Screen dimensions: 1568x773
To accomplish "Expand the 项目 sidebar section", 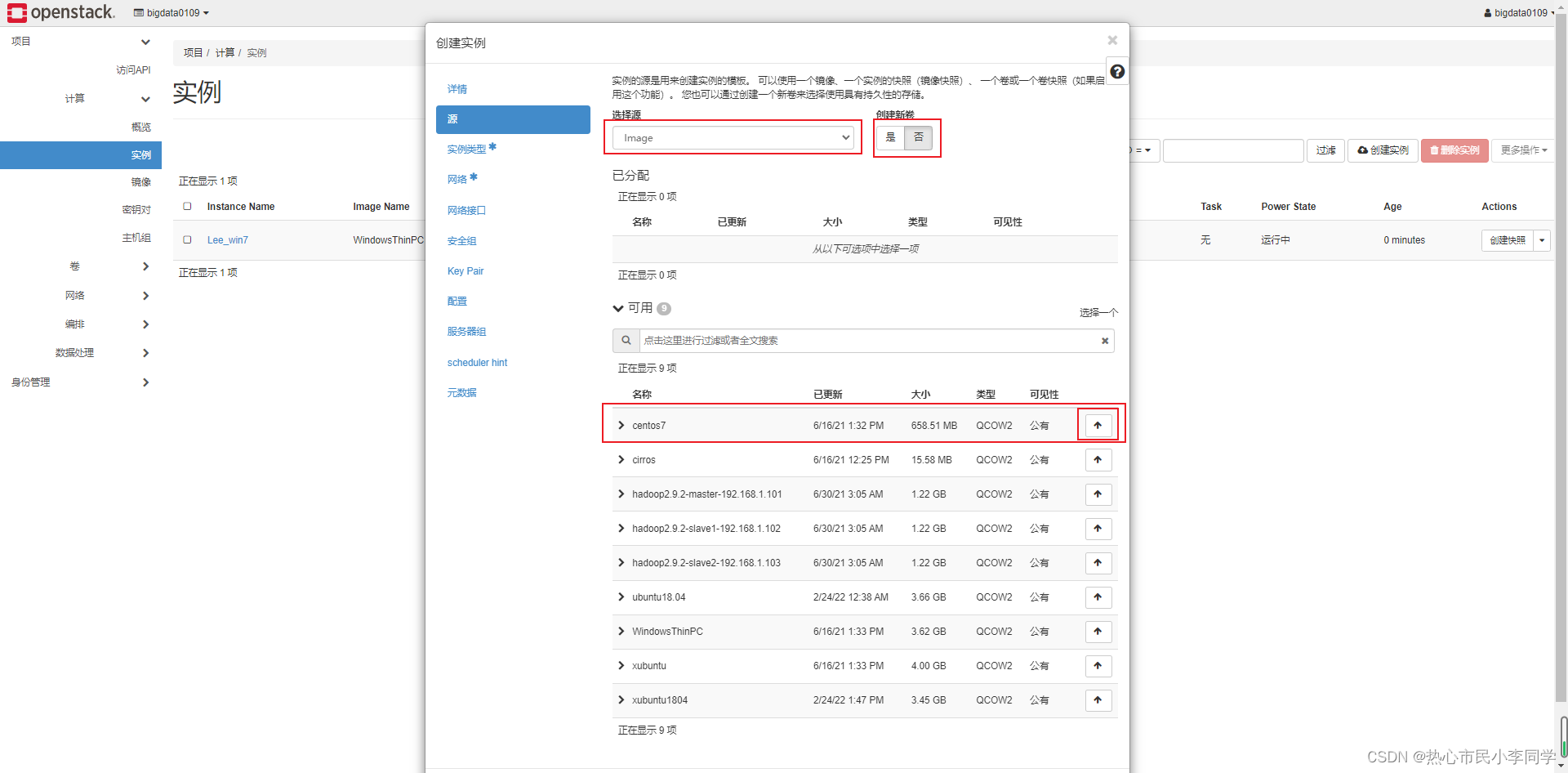I will click(x=81, y=42).
